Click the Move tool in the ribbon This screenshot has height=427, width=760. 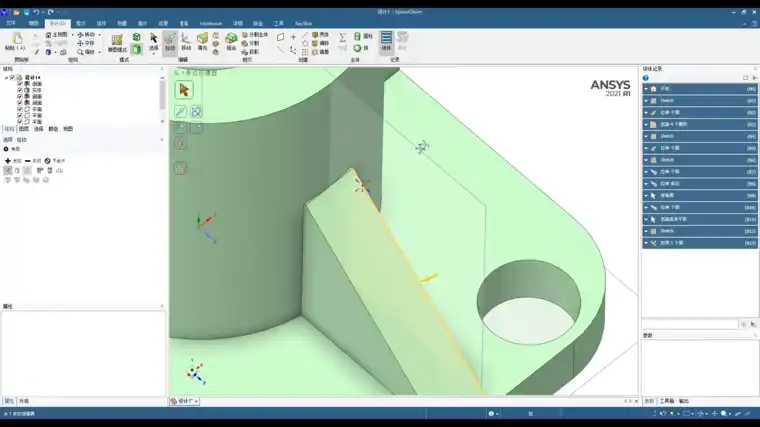point(186,41)
